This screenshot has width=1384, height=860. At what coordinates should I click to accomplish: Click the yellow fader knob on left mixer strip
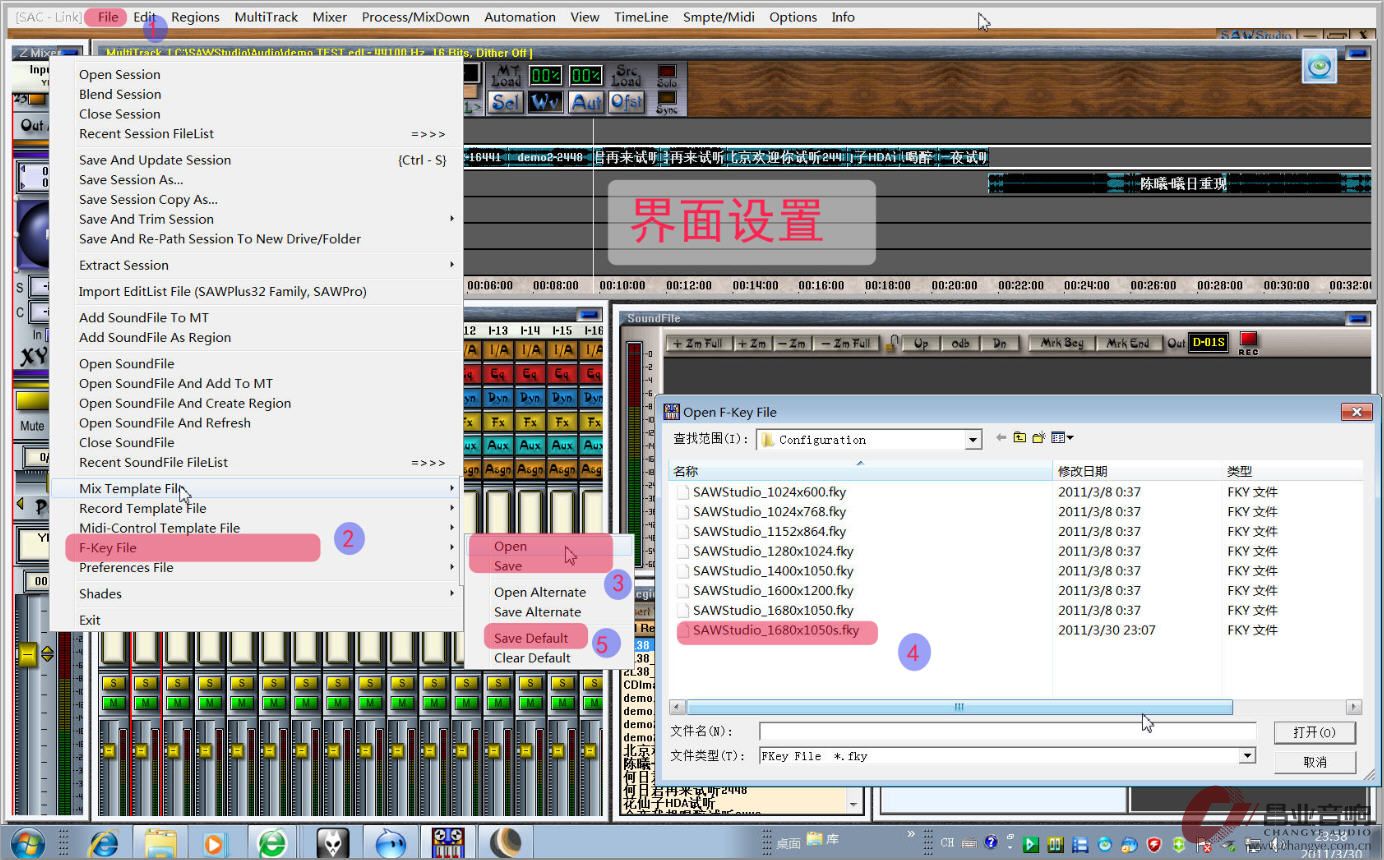(28, 656)
